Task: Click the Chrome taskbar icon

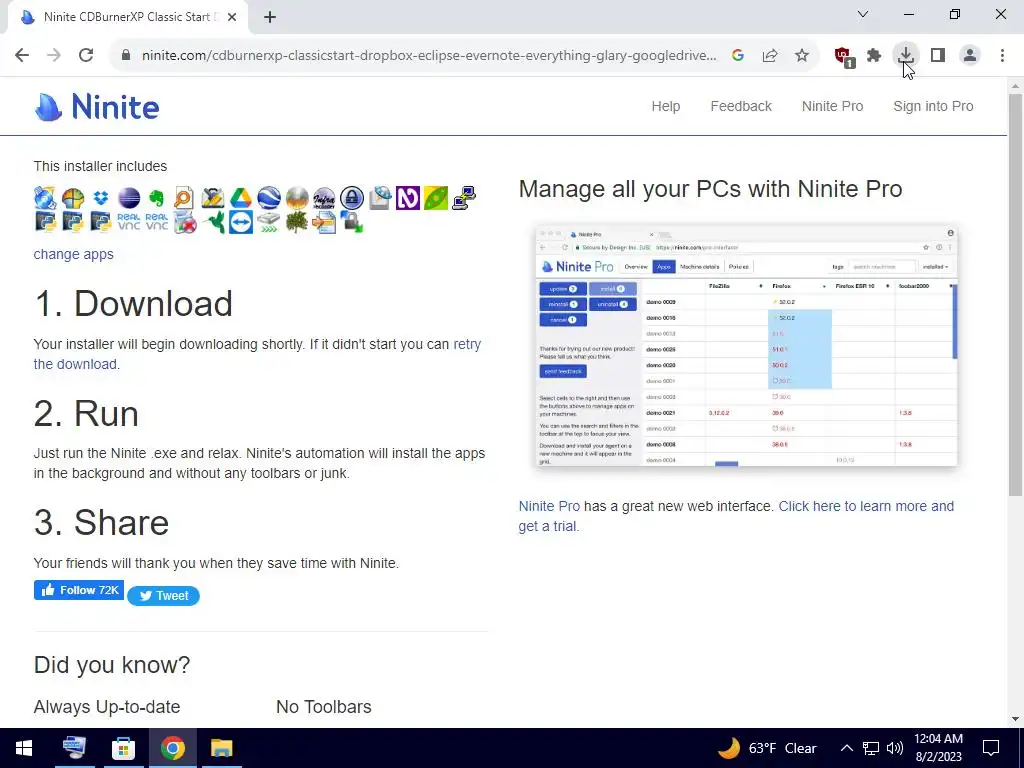Action: [172, 748]
